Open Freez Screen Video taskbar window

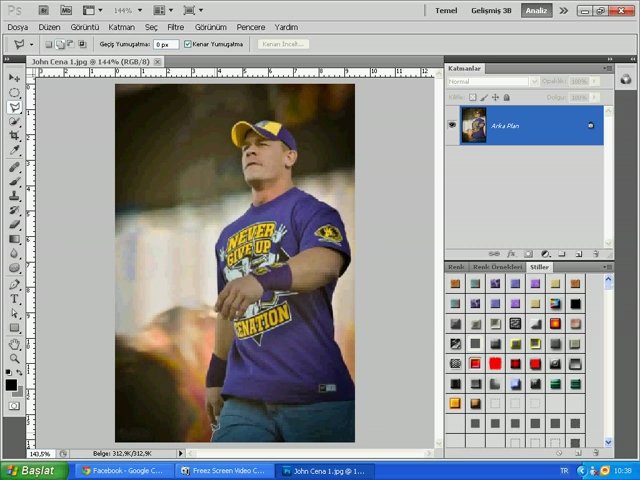pyautogui.click(x=224, y=471)
